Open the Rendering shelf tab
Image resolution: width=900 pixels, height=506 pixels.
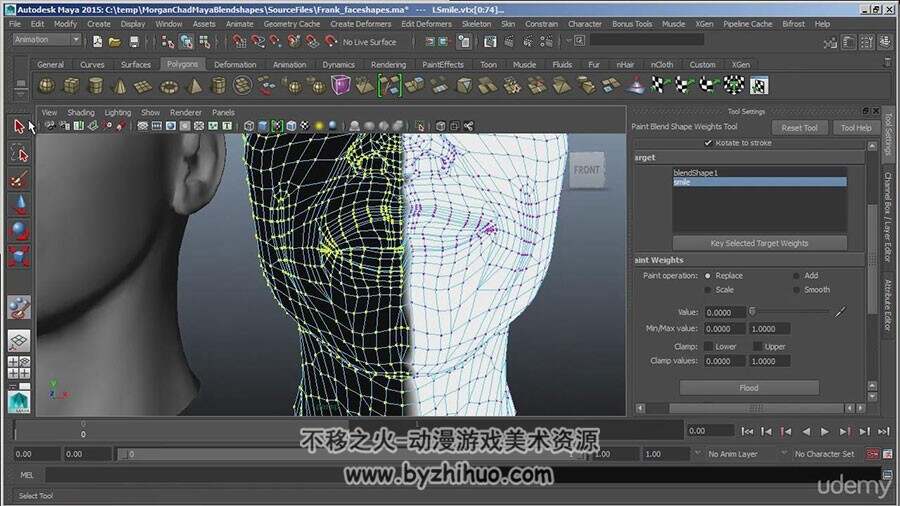[x=388, y=65]
